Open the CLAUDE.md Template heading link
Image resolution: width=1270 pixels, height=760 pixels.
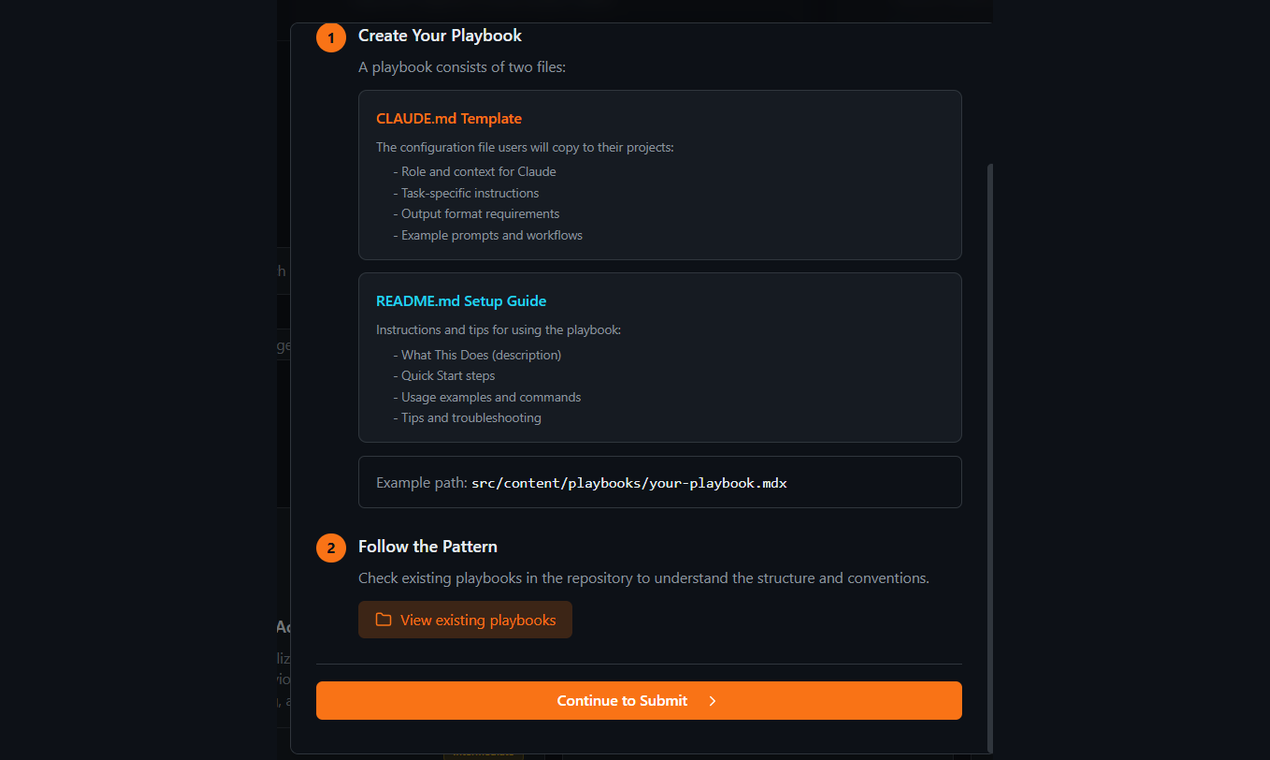448,118
